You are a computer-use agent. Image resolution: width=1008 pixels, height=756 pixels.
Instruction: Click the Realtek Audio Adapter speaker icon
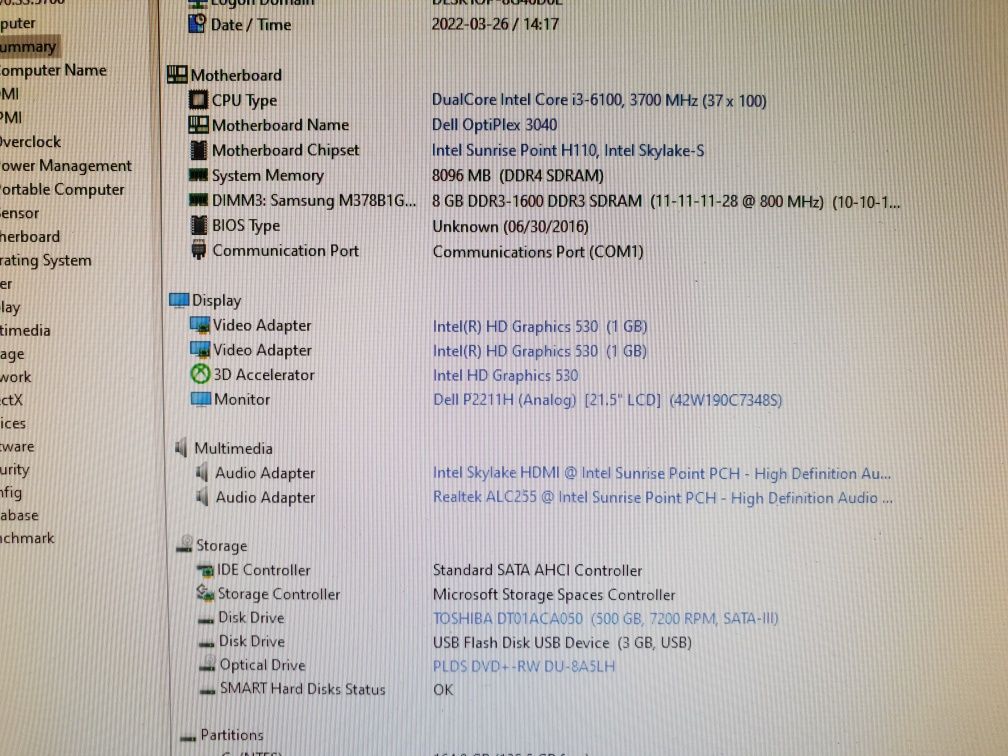pos(202,497)
